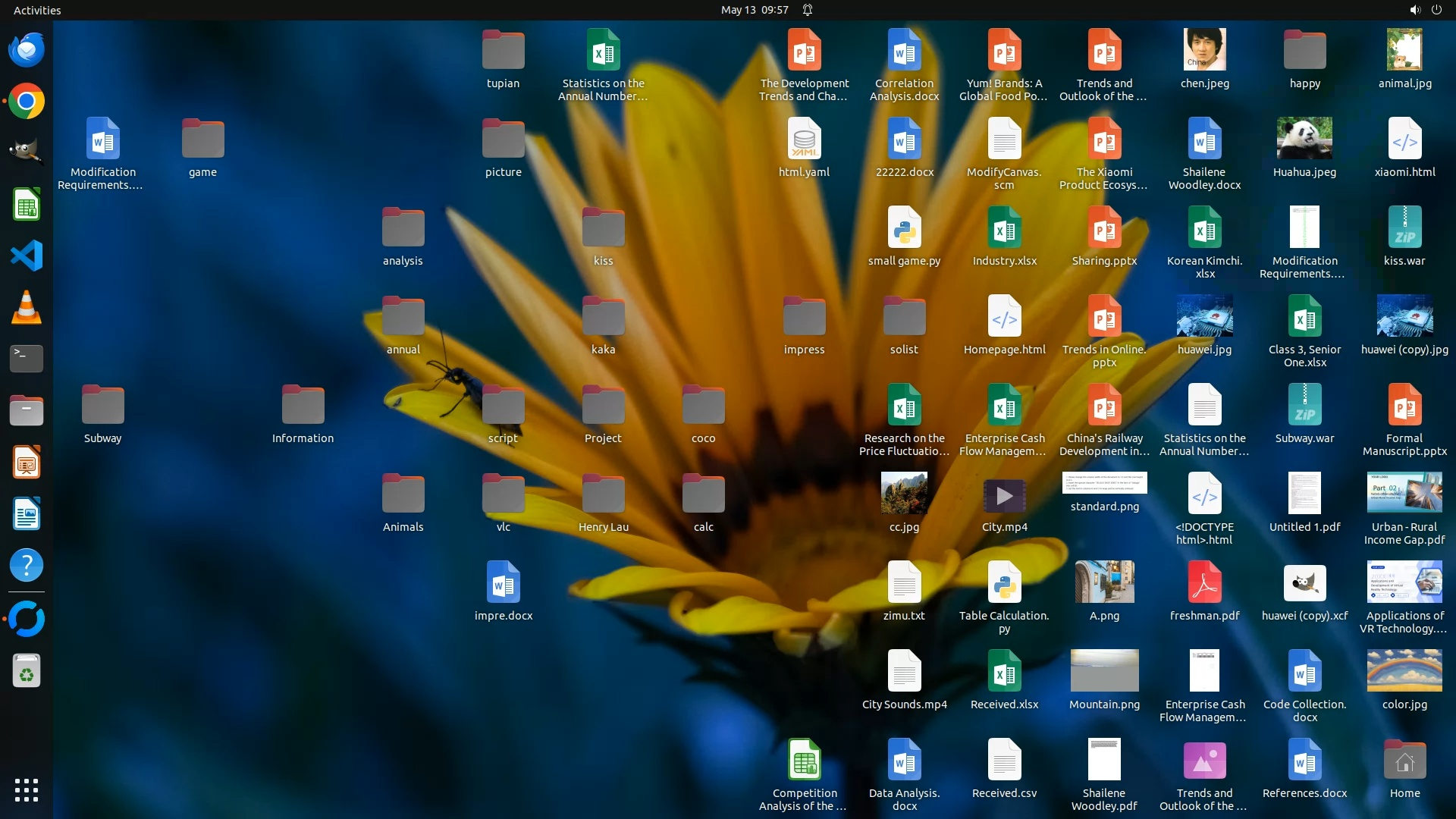Open the Trash icon in dock
1456x819 pixels.
tap(27, 672)
